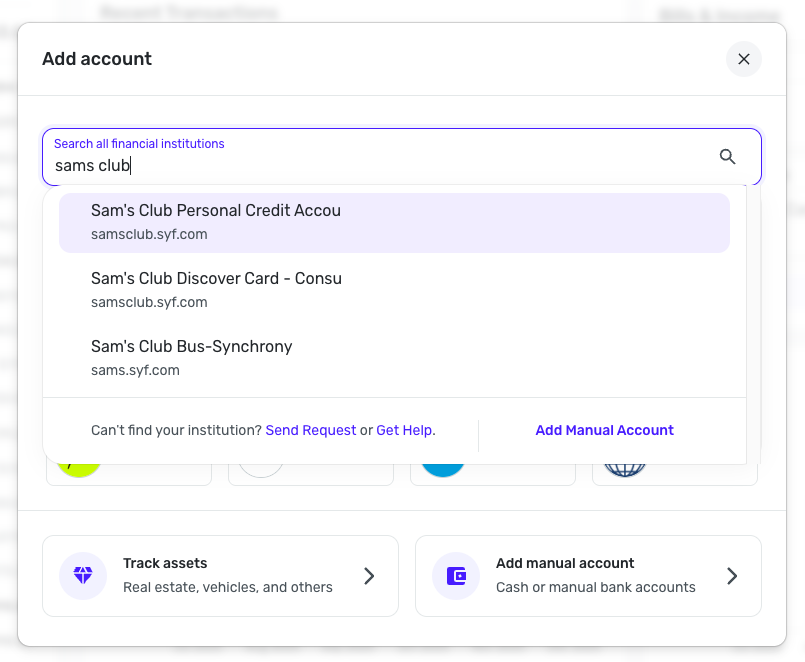Viewport: 805px width, 662px height.
Task: Click the Track assets diamond icon
Action: click(x=82, y=576)
